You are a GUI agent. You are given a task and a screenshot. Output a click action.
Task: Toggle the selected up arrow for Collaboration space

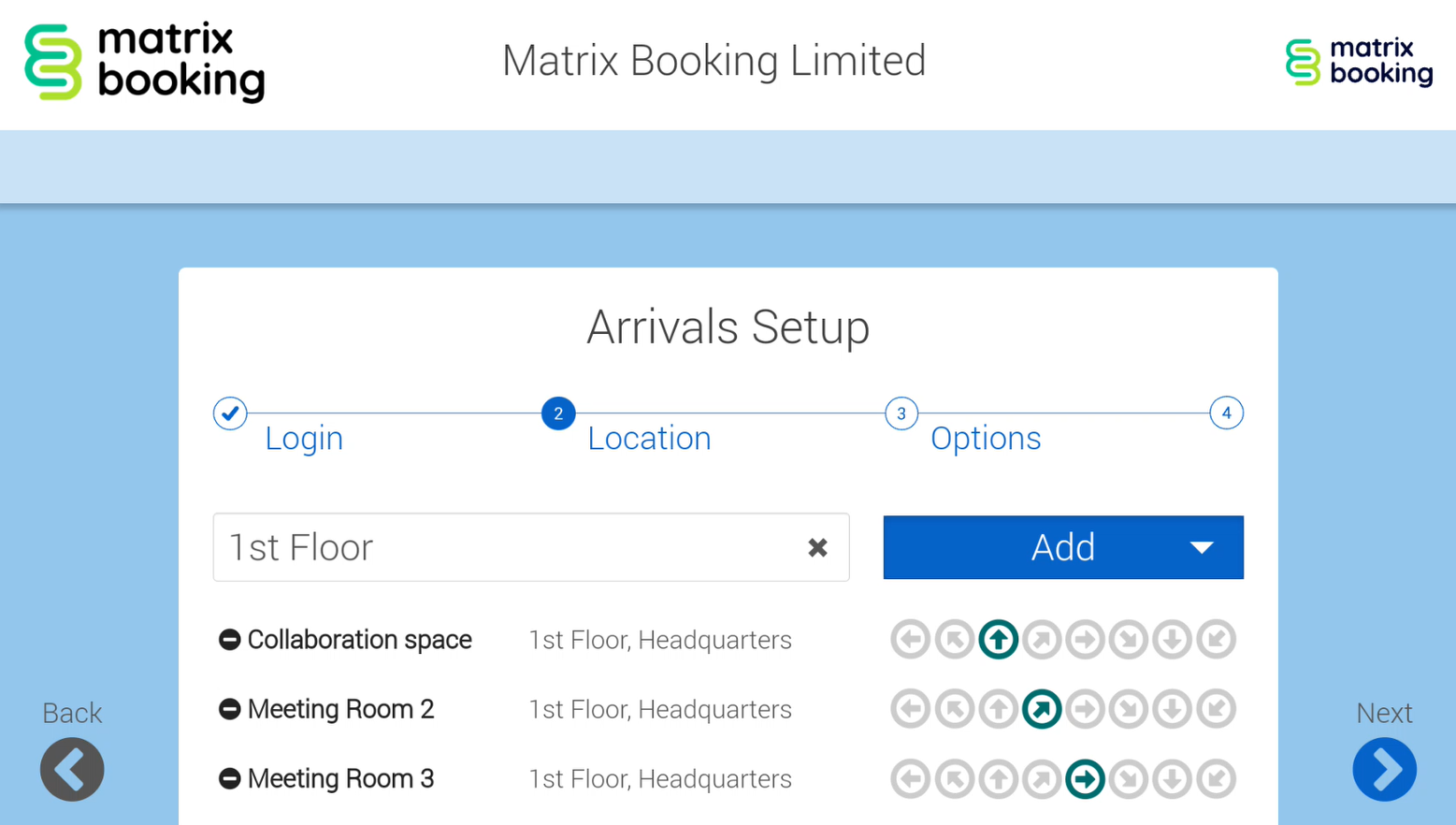[998, 640]
